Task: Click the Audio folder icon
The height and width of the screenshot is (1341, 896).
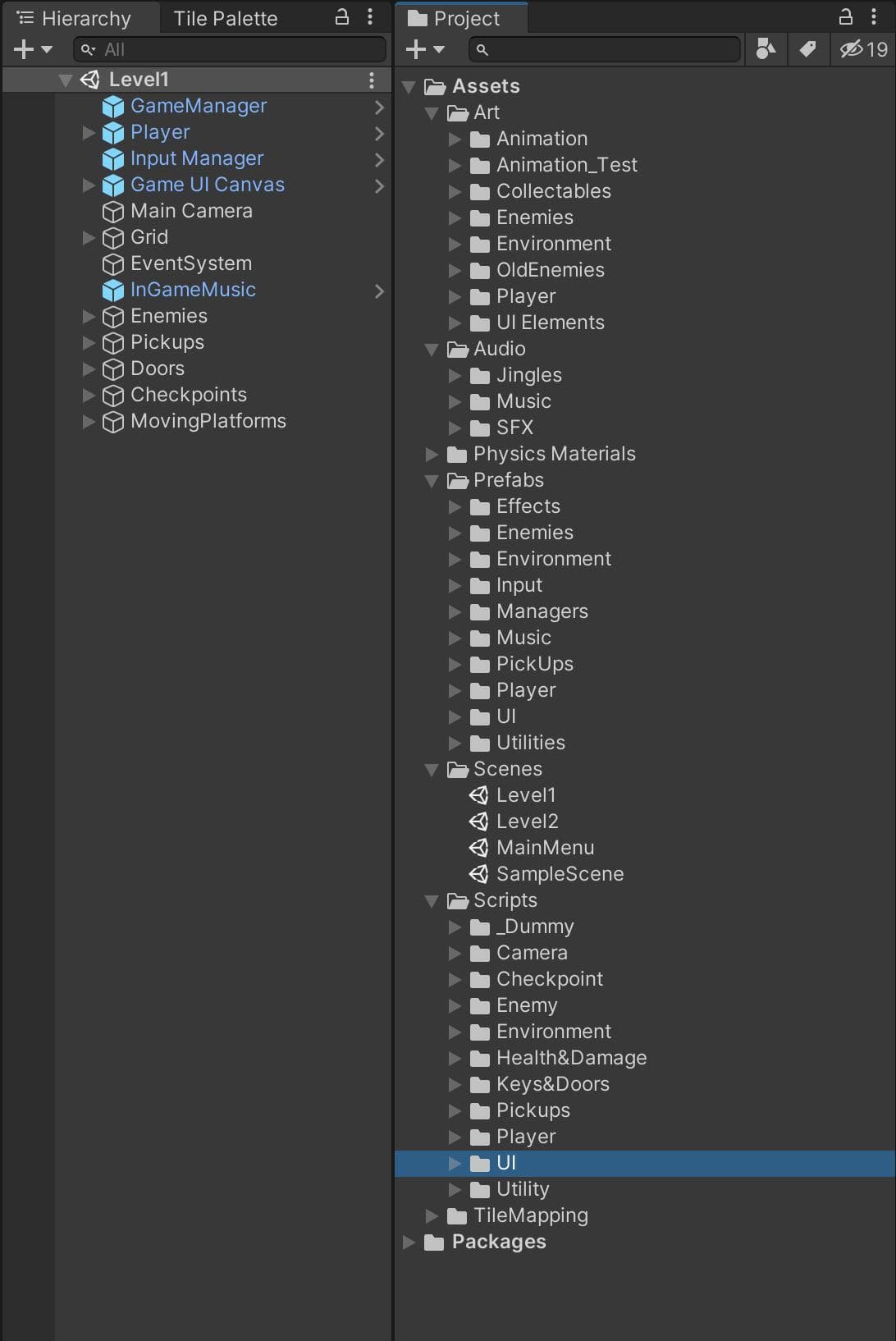Action: point(457,350)
